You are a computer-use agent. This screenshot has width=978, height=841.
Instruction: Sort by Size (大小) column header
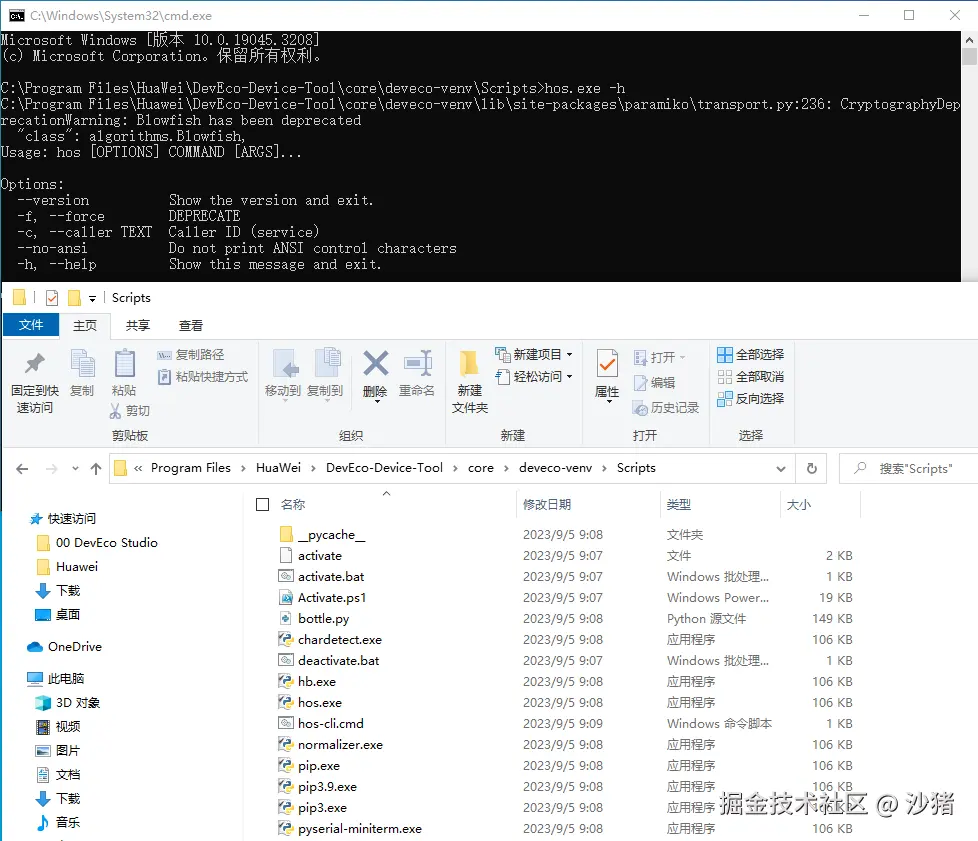click(798, 504)
